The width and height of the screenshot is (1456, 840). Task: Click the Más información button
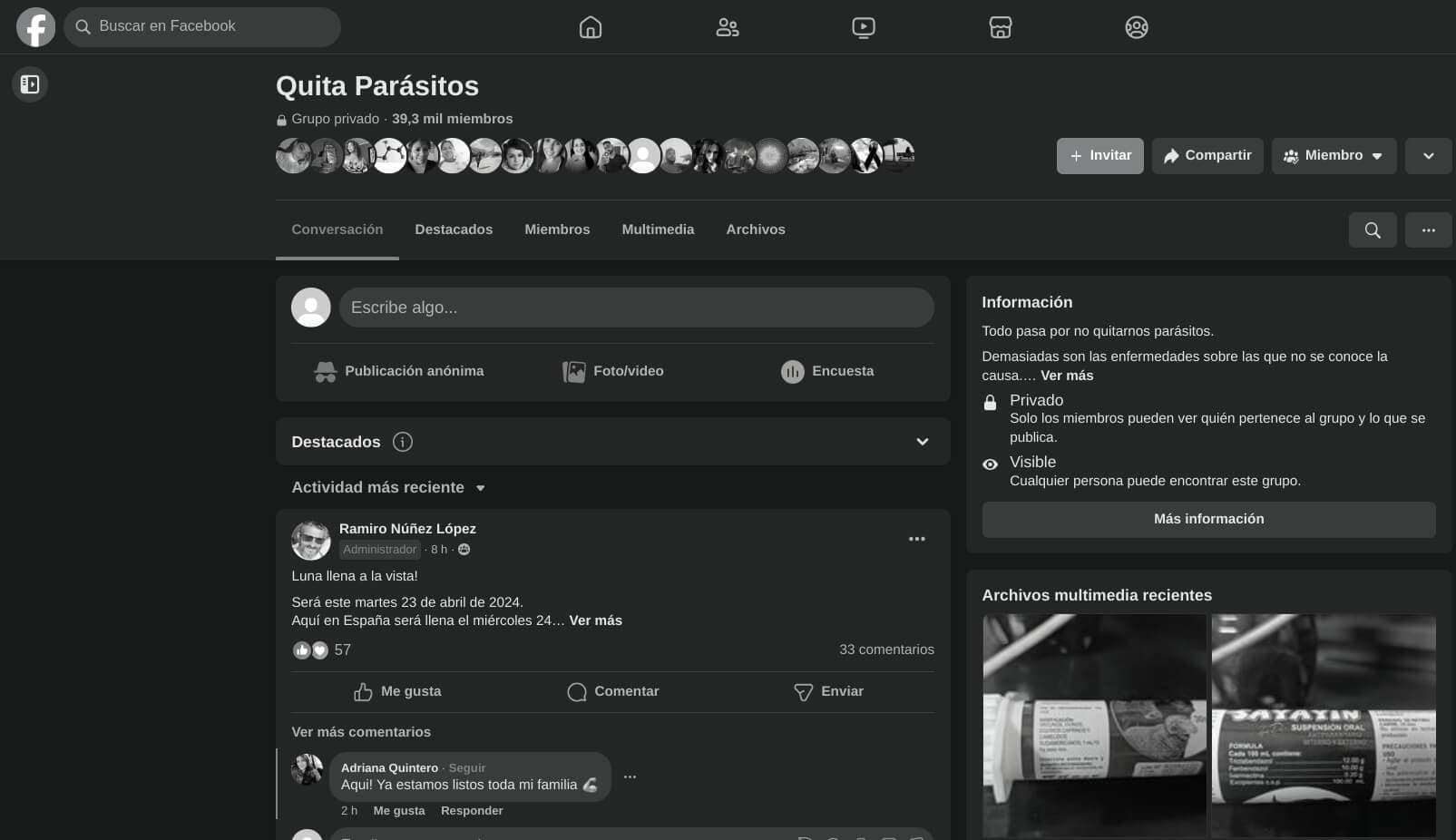(1208, 519)
